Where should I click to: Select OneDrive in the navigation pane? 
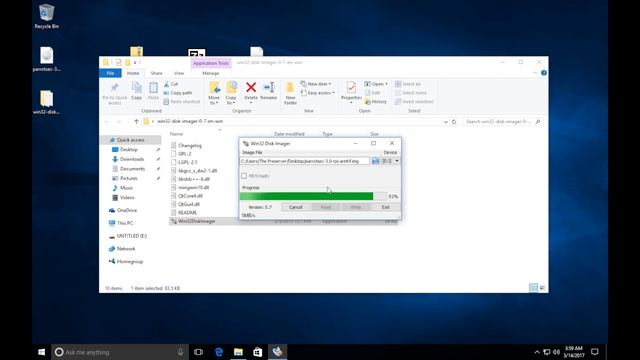(127, 210)
